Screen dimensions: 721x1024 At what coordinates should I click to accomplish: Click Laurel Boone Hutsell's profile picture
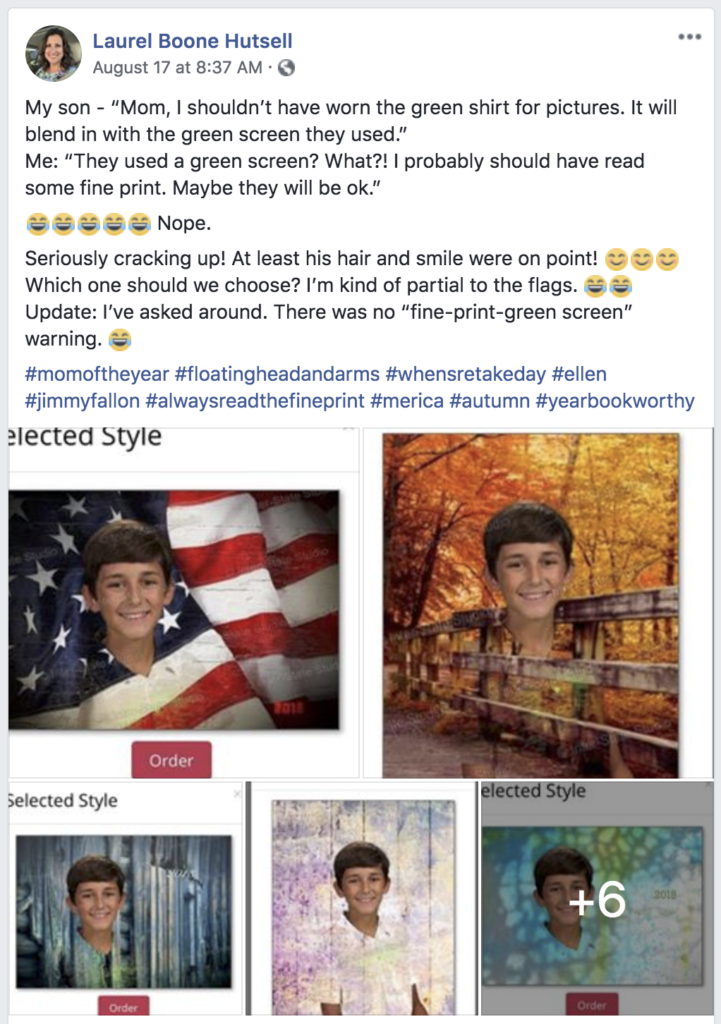[x=54, y=54]
